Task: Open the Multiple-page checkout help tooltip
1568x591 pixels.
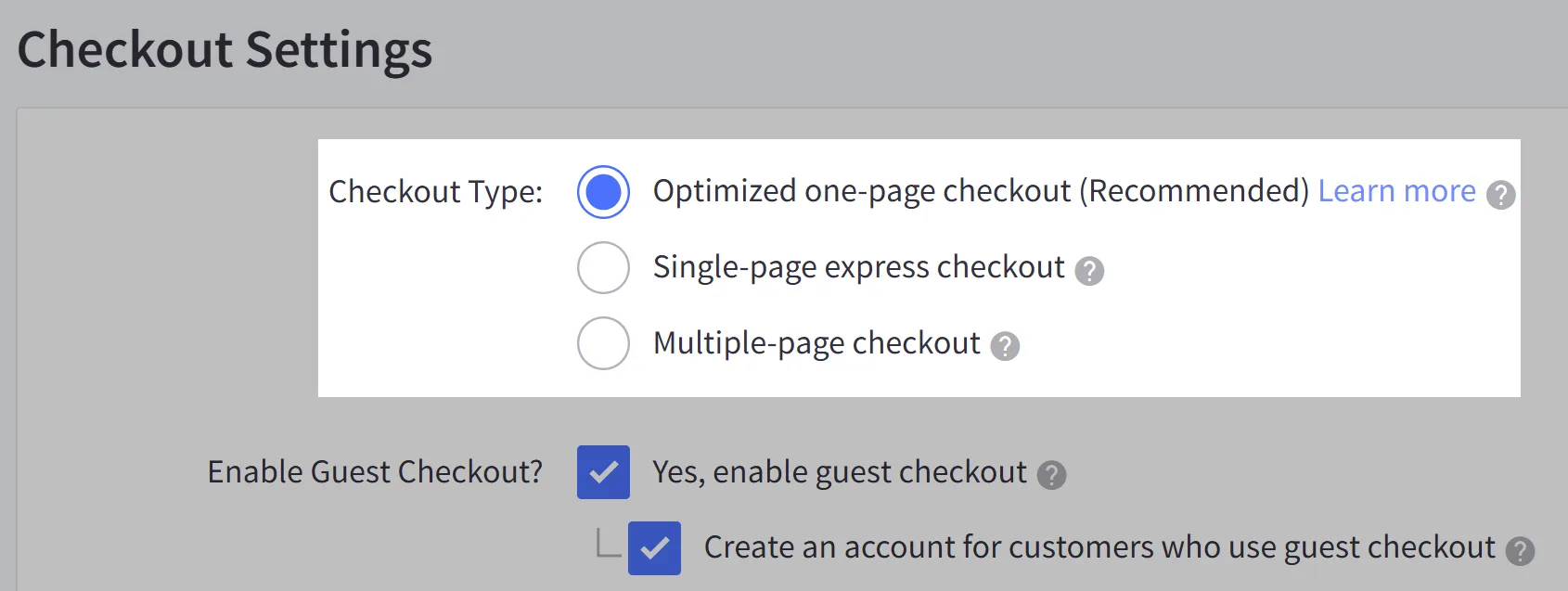Action: click(1005, 346)
